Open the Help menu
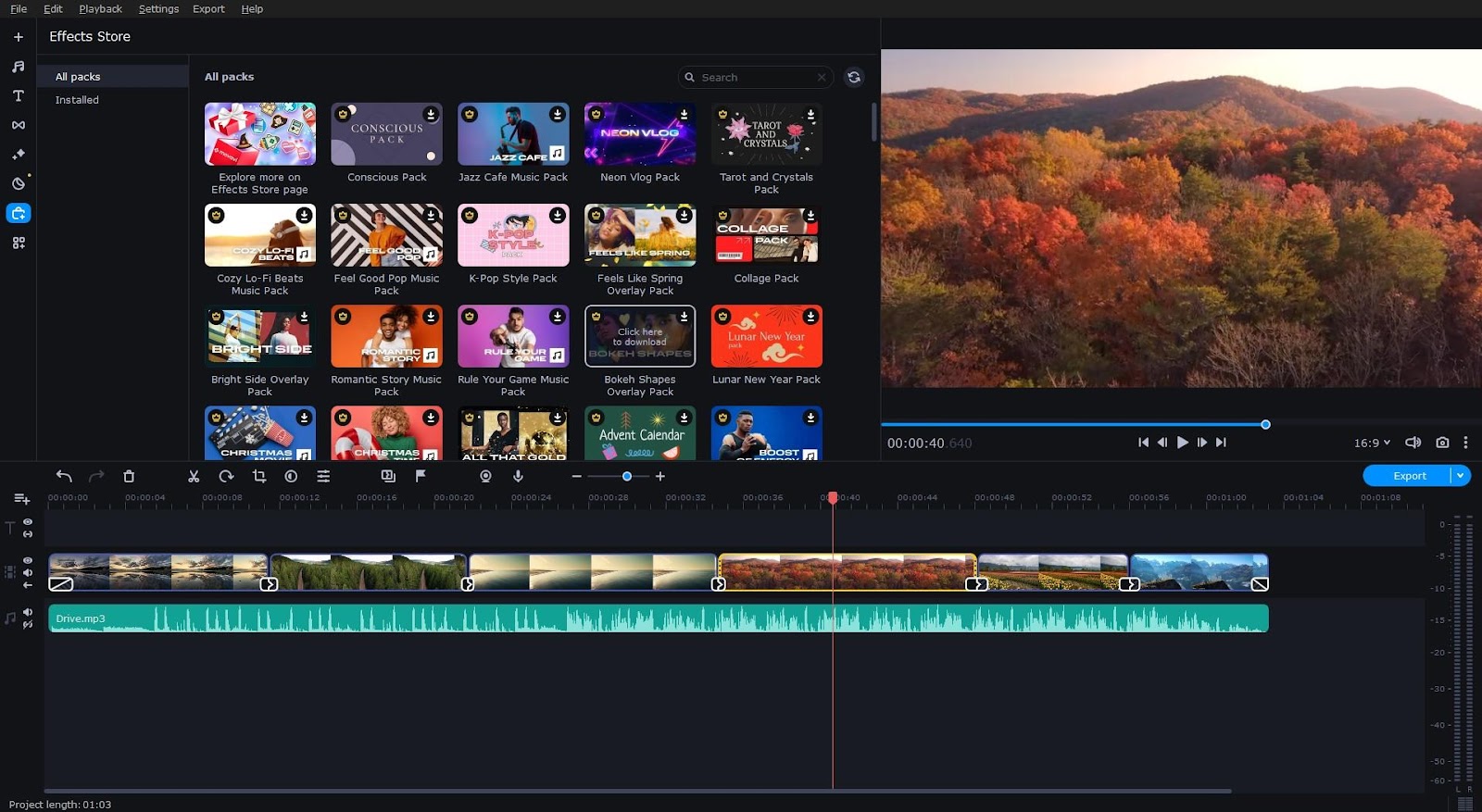The width and height of the screenshot is (1482, 812). click(x=252, y=8)
